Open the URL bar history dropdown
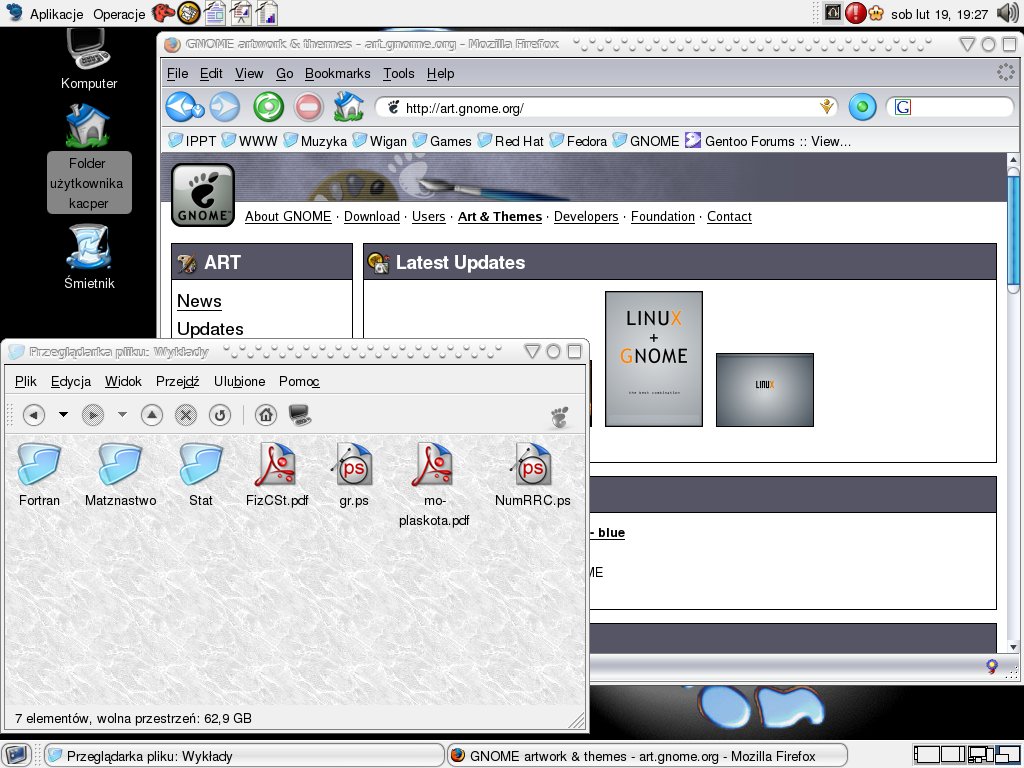 pos(827,106)
